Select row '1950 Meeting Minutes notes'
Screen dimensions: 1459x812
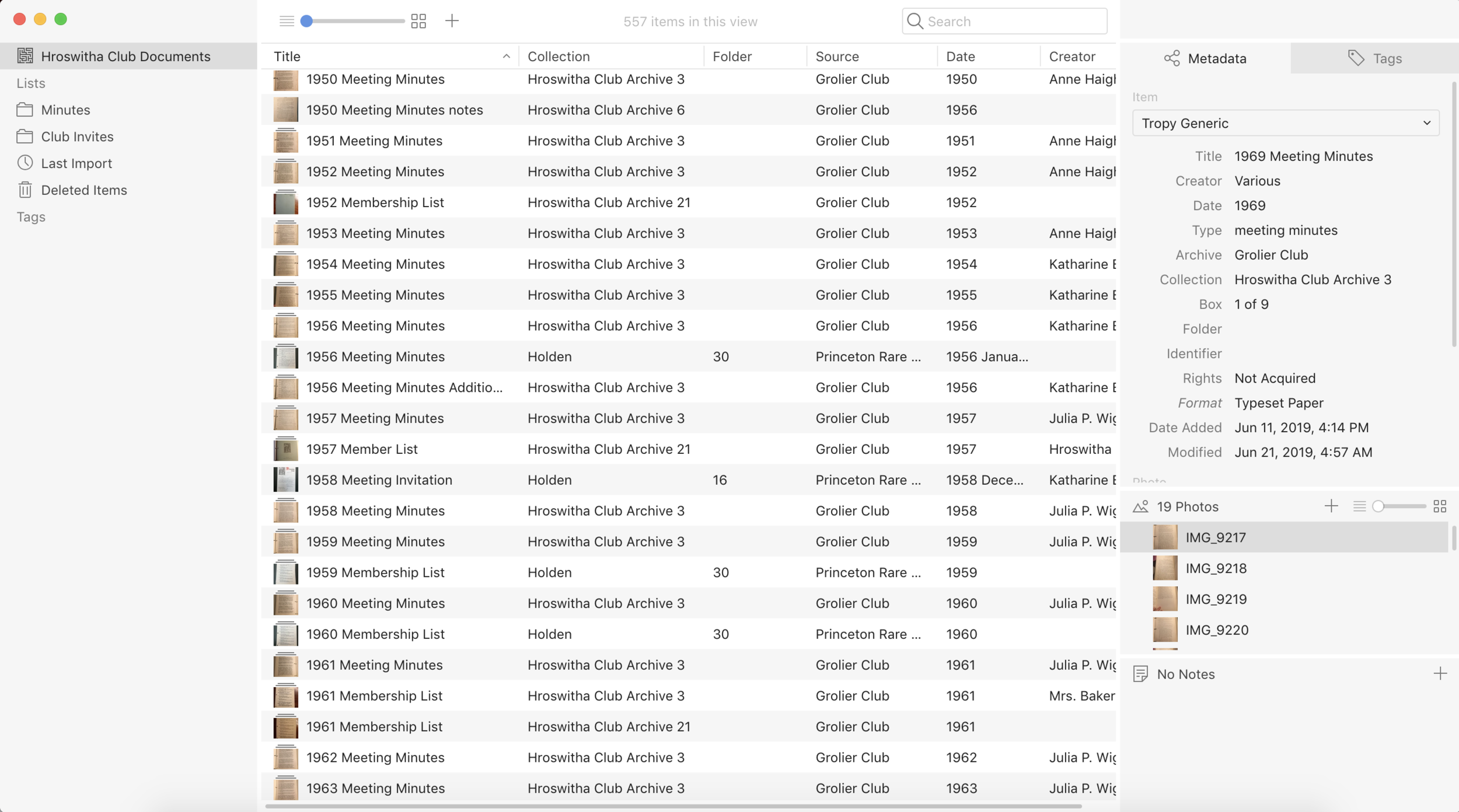pos(689,110)
